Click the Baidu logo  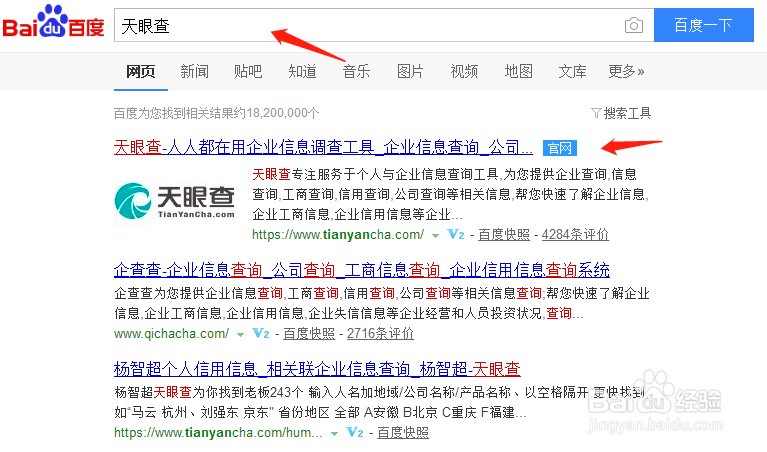point(53,22)
